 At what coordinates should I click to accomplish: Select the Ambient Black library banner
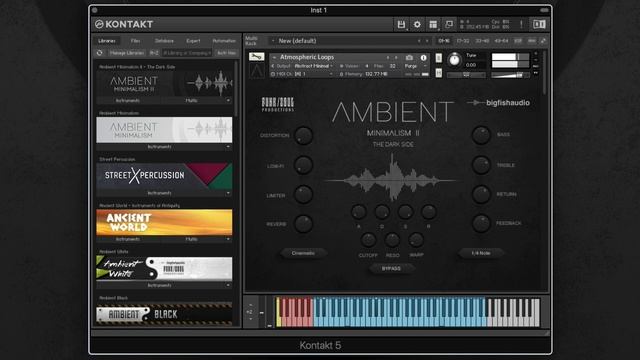coord(164,314)
